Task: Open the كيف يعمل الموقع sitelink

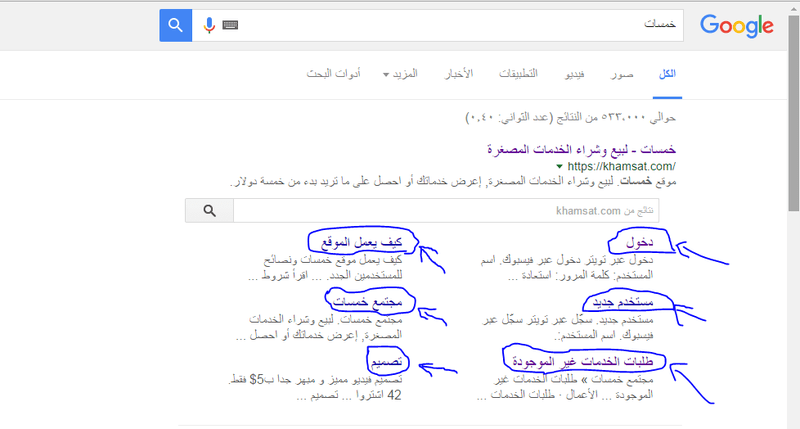Action: [361, 242]
